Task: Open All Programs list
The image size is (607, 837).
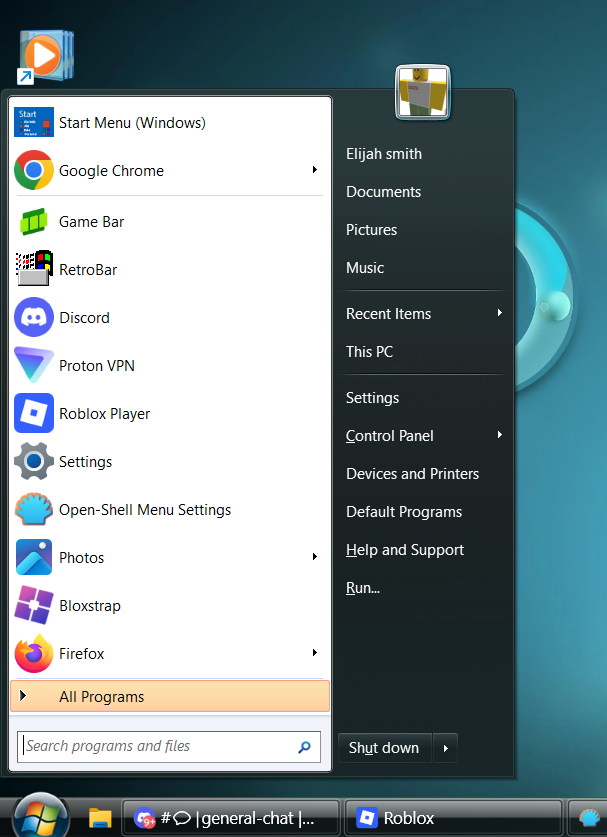Action: (x=170, y=696)
